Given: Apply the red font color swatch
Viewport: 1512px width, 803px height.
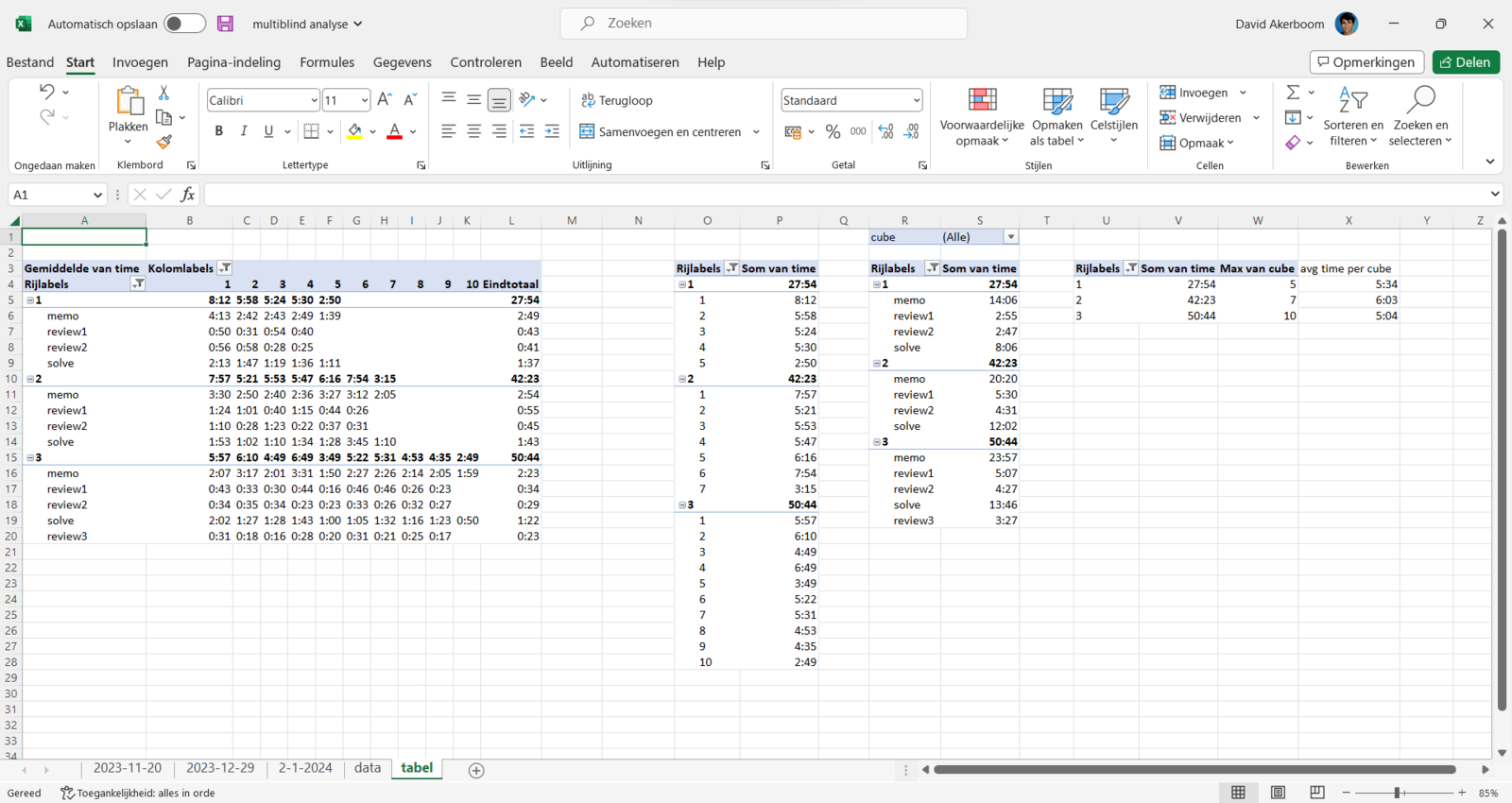Looking at the screenshot, I should click(395, 131).
